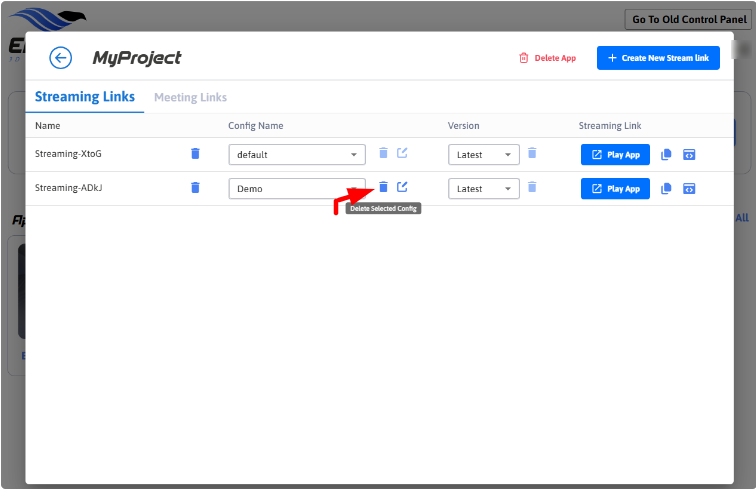Open the version dropdown for Streaming-ADkJ
Image resolution: width=756 pixels, height=489 pixels.
(x=508, y=189)
